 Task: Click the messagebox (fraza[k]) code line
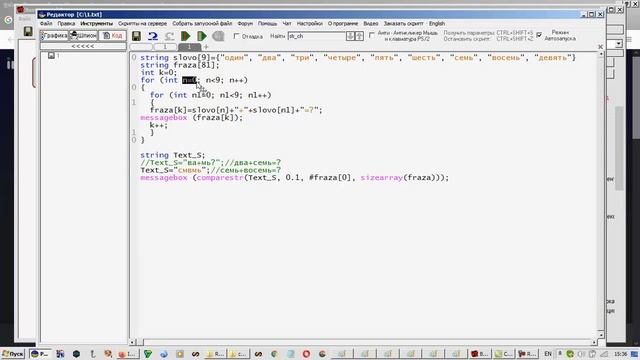pos(191,118)
